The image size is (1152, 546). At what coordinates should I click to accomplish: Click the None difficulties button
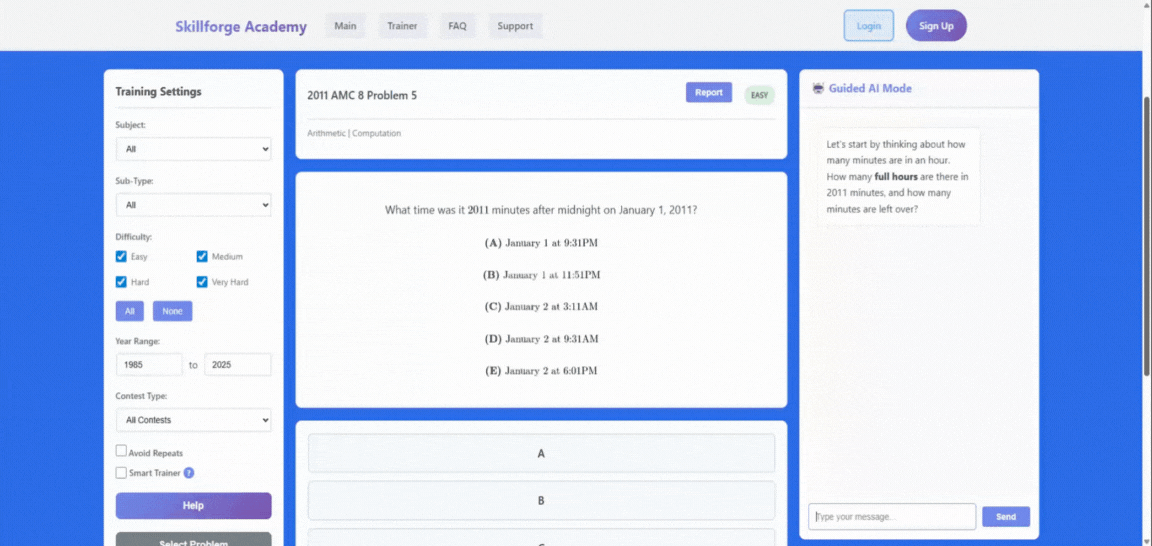point(173,311)
